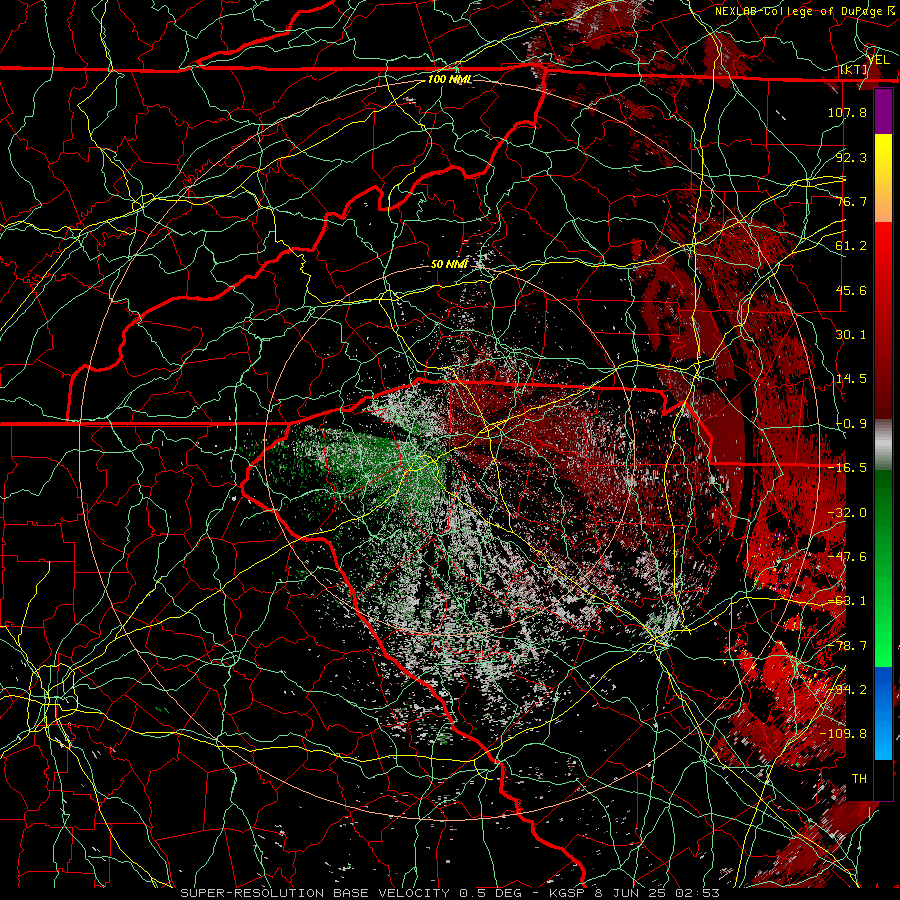The height and width of the screenshot is (900, 900).
Task: Select the yellow segment of color bar
Action: (x=883, y=156)
